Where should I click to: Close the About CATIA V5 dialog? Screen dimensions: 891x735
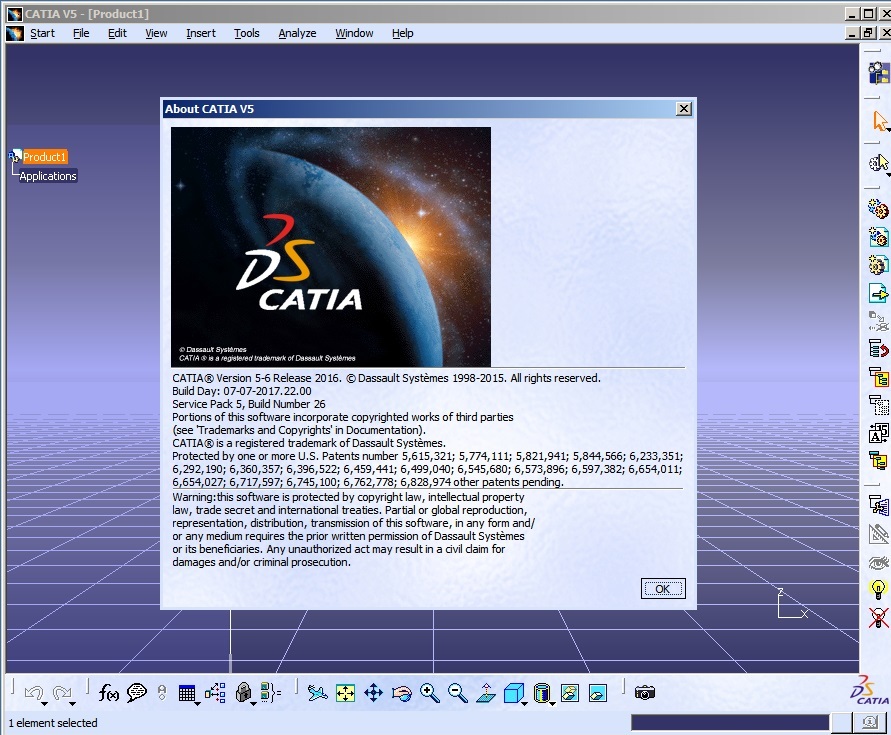pos(684,109)
